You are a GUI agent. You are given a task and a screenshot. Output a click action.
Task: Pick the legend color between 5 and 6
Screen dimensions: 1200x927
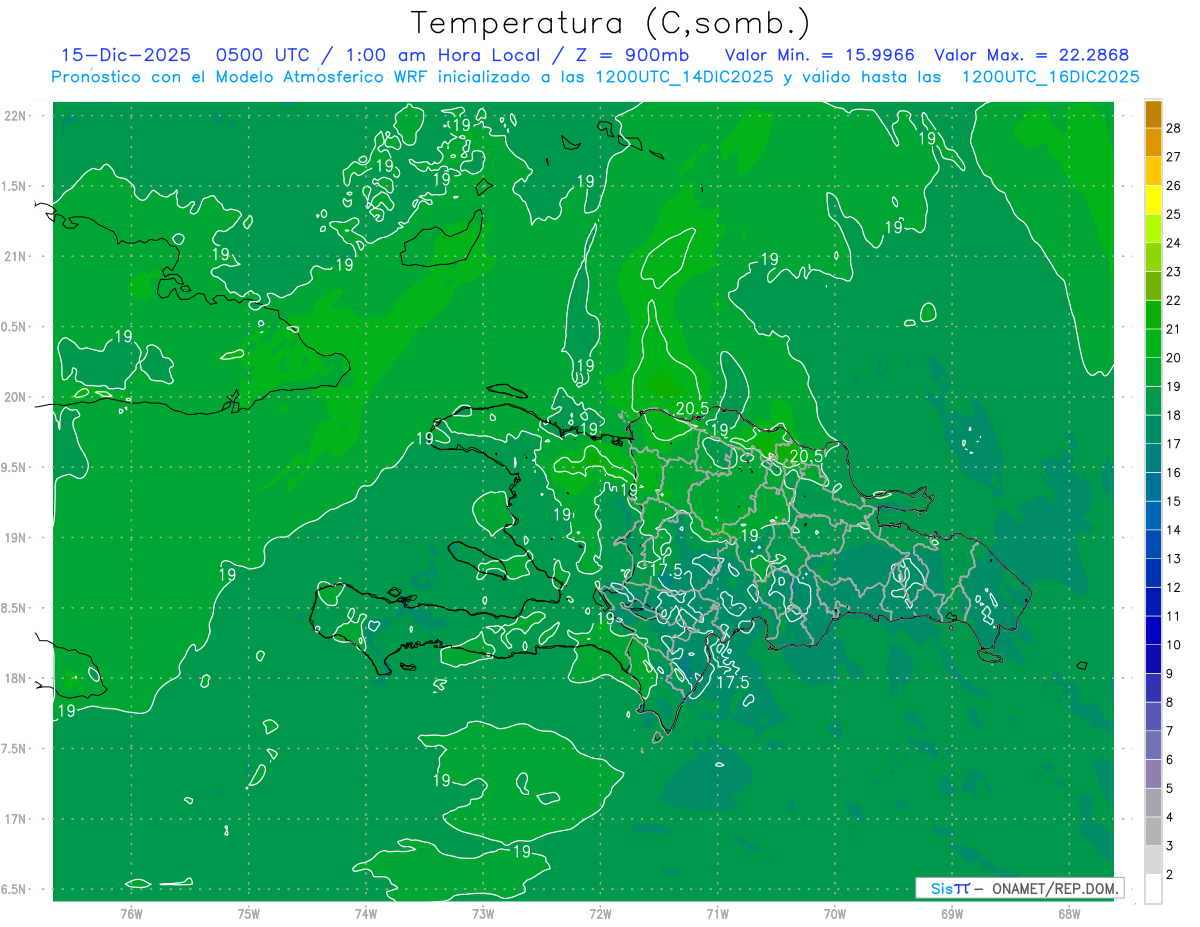1153,774
